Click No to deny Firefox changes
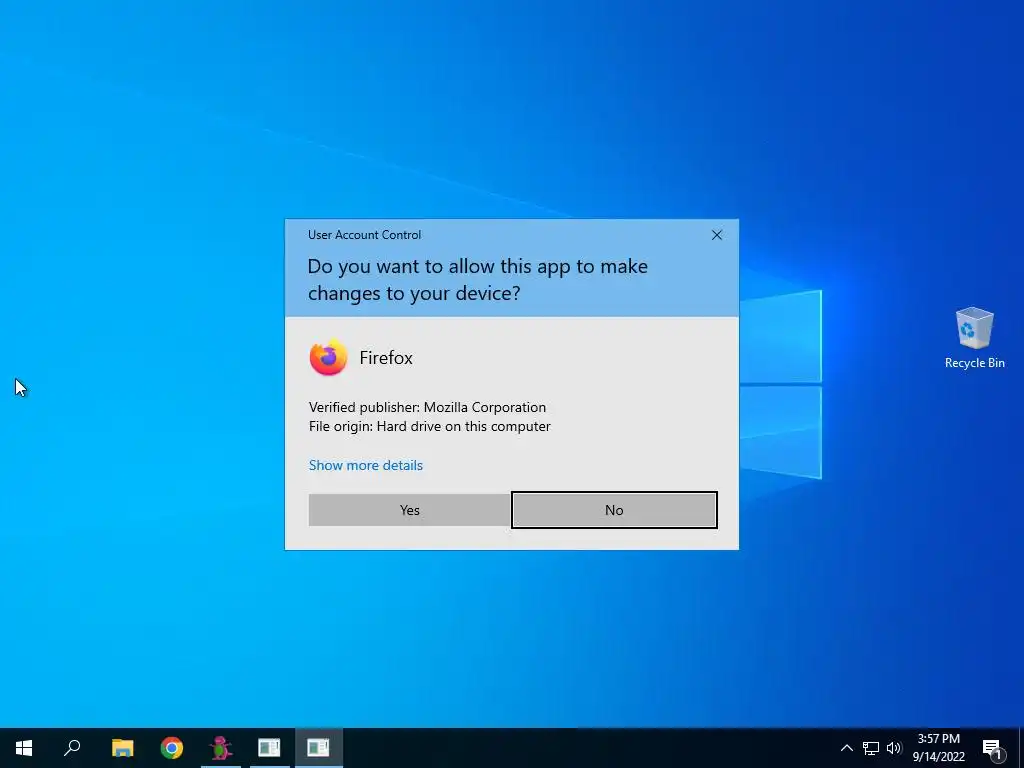This screenshot has height=768, width=1024. point(614,510)
